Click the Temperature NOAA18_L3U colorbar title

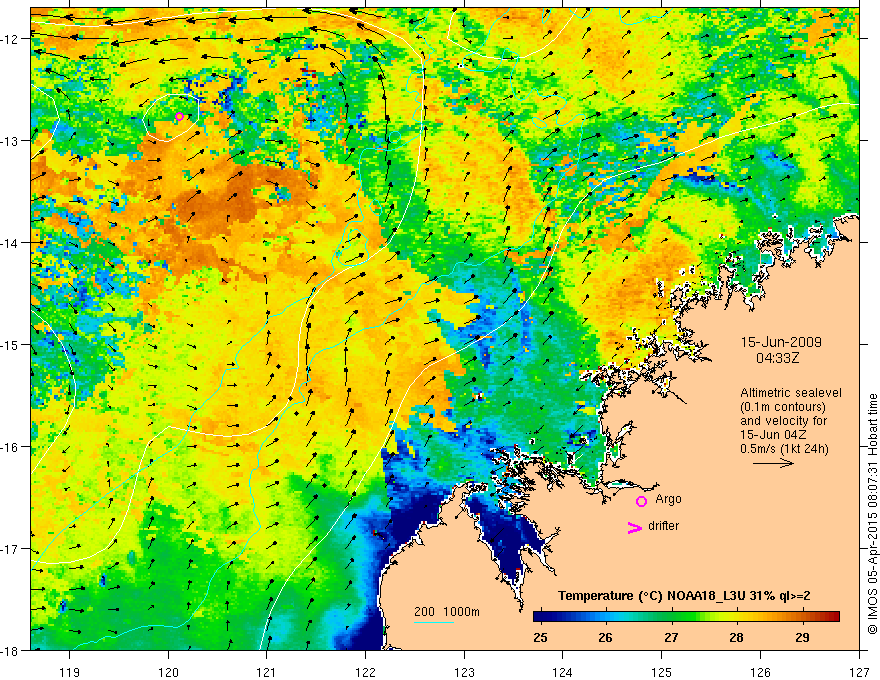click(x=684, y=596)
